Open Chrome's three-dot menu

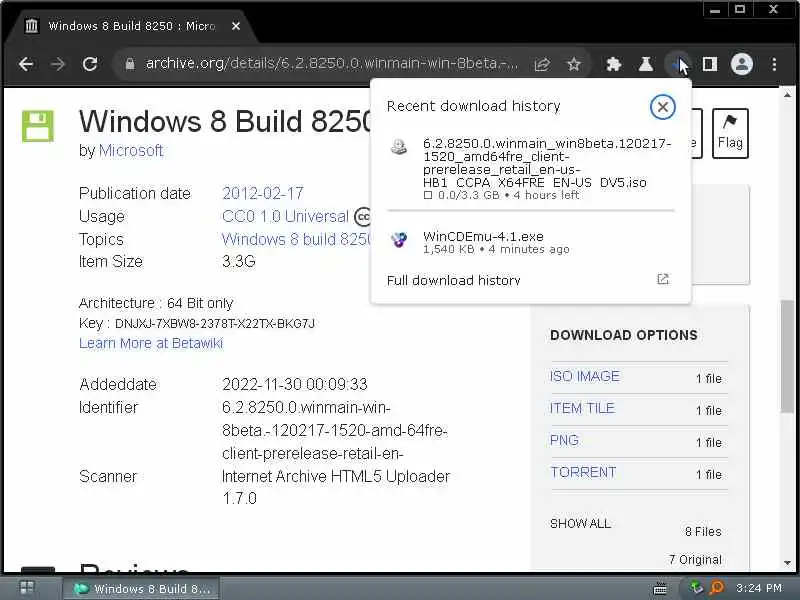tap(774, 64)
